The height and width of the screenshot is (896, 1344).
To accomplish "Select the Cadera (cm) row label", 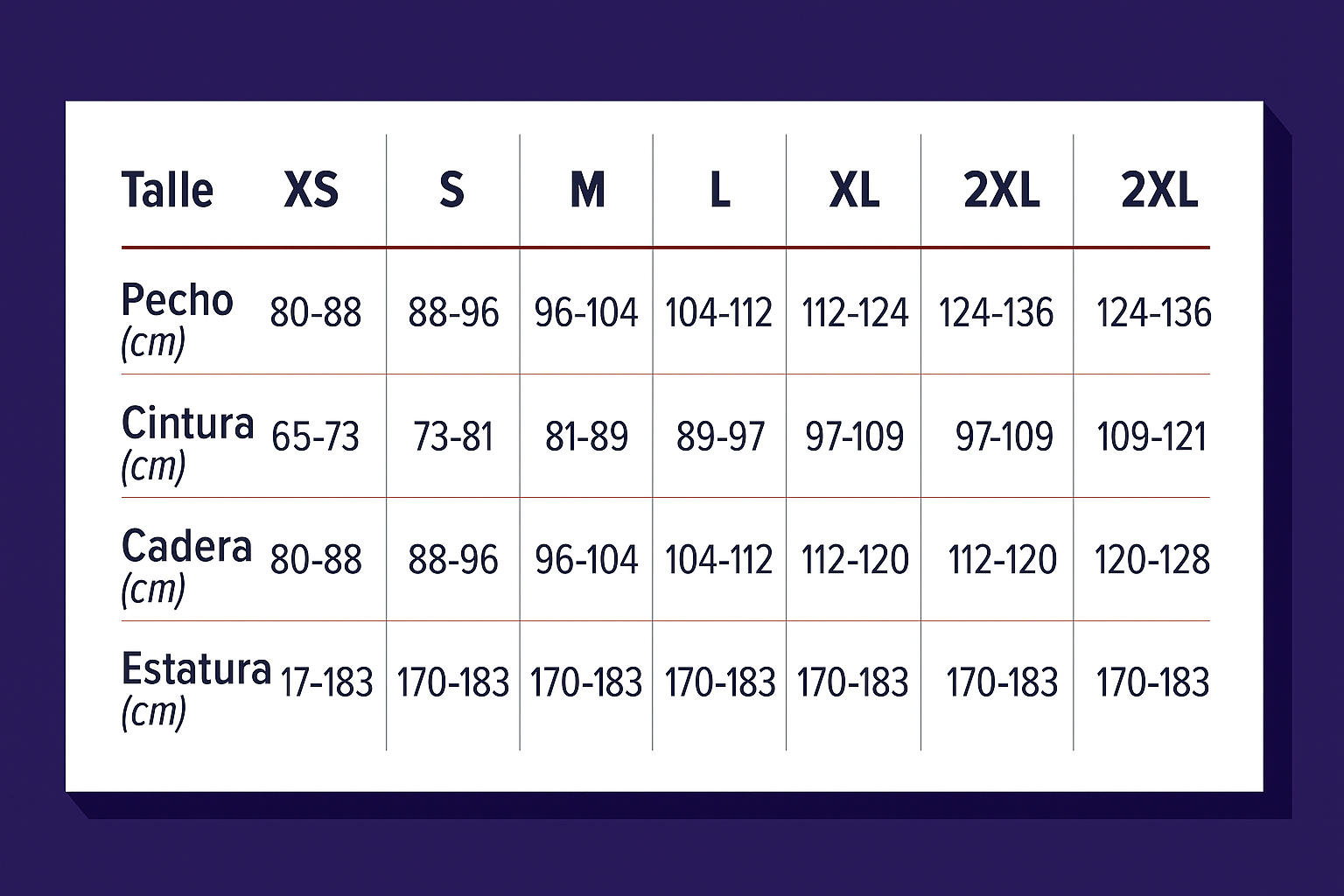I will 186,566.
